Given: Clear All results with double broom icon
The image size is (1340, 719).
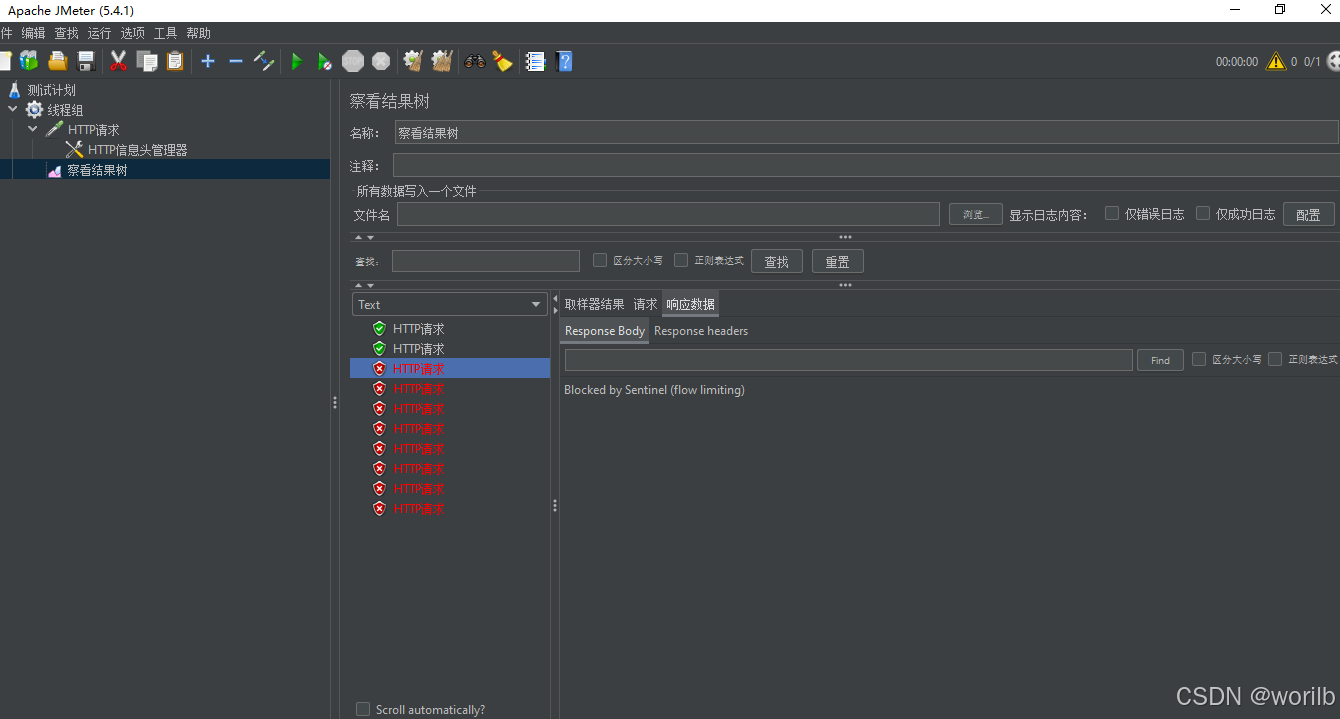Looking at the screenshot, I should click(442, 61).
